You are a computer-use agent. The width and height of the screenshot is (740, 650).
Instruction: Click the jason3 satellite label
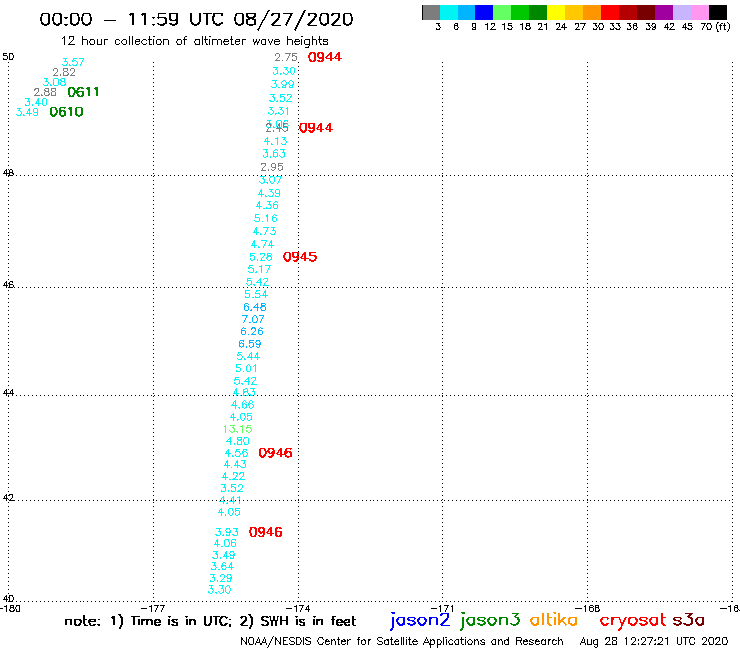pyautogui.click(x=490, y=620)
